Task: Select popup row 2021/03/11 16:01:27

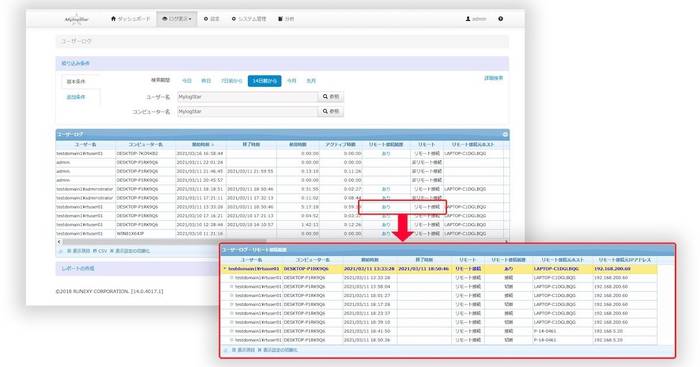Action: pyautogui.click(x=439, y=296)
